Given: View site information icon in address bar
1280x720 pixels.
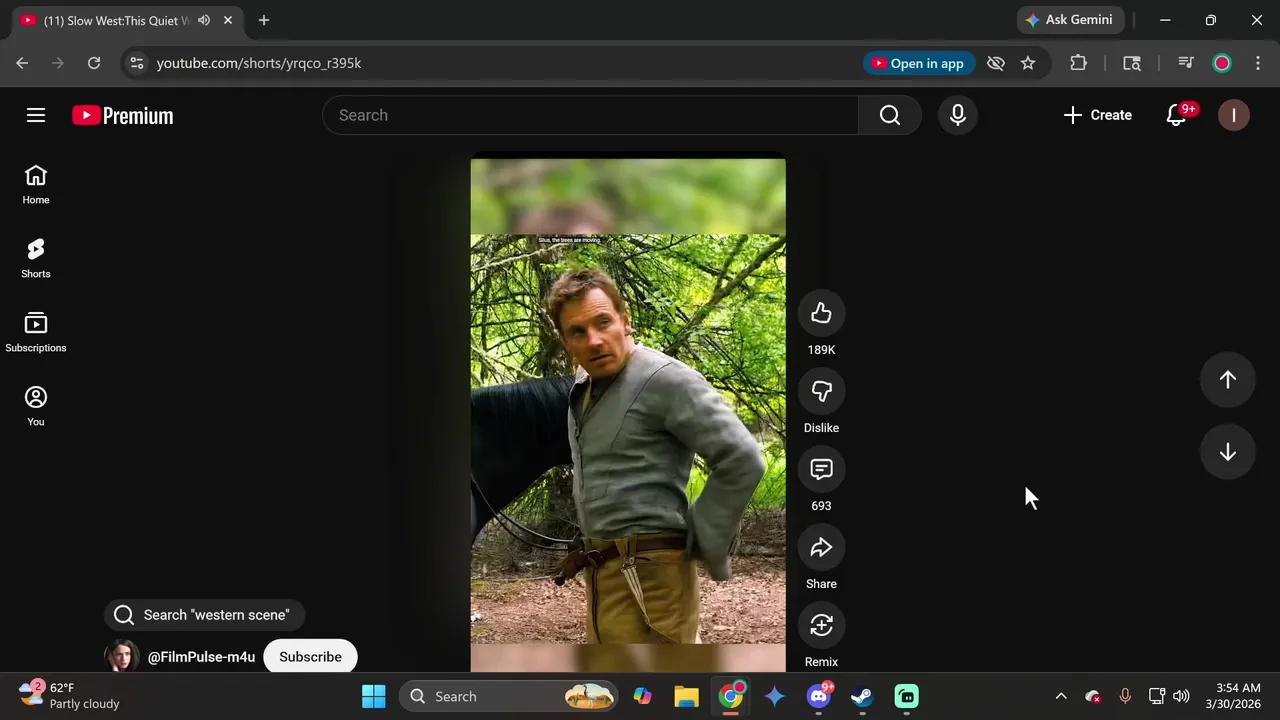Looking at the screenshot, I should coord(137,63).
